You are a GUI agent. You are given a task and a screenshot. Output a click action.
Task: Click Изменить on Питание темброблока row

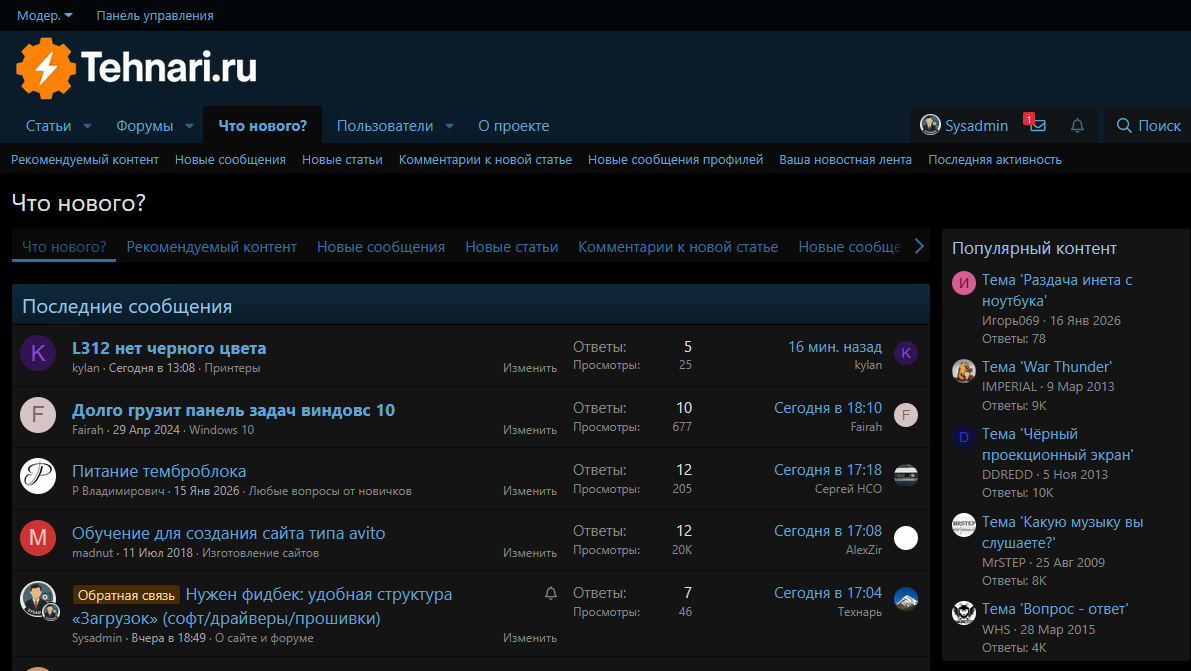click(x=529, y=491)
